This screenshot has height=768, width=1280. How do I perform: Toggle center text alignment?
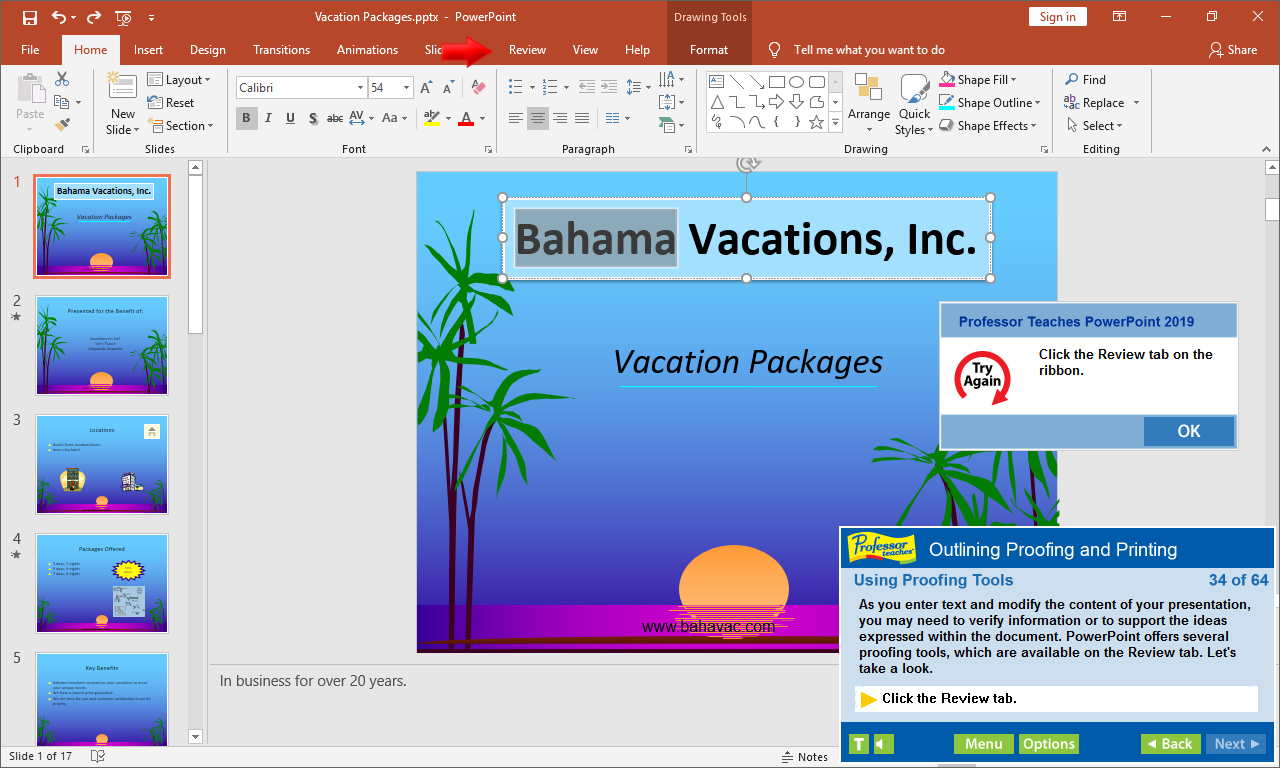point(538,118)
